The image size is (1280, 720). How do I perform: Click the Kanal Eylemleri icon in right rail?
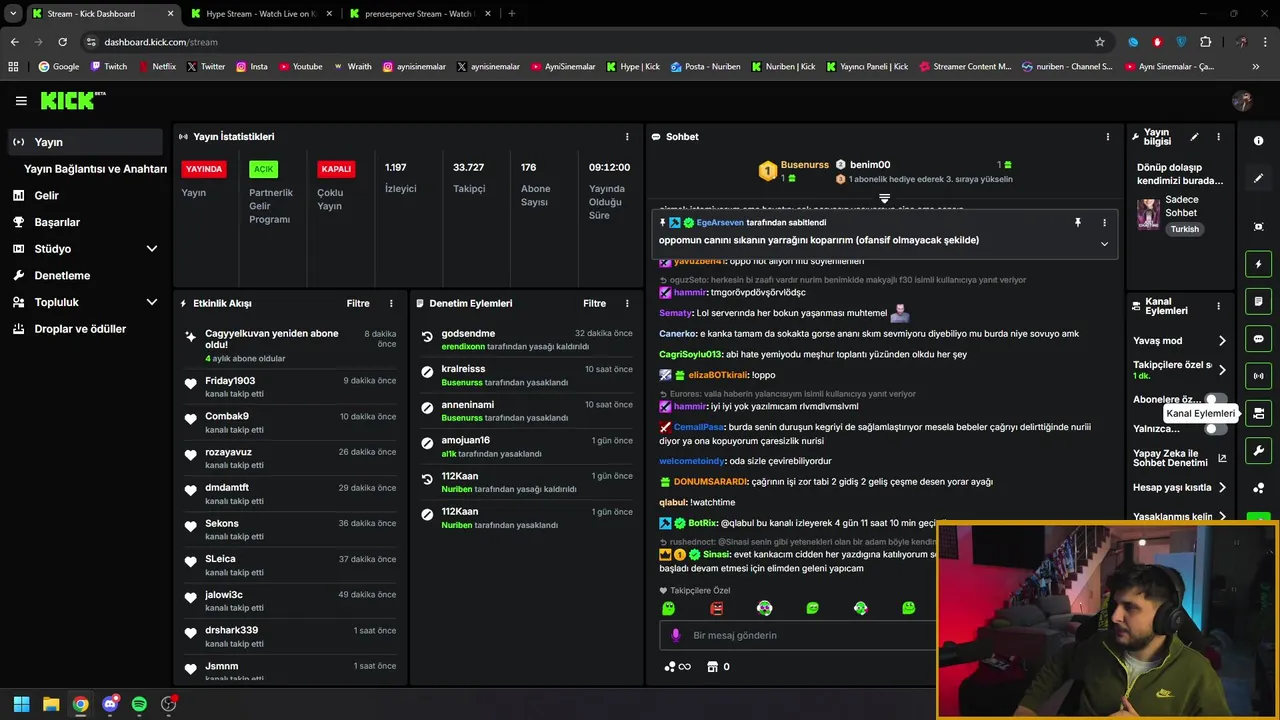pos(1258,413)
